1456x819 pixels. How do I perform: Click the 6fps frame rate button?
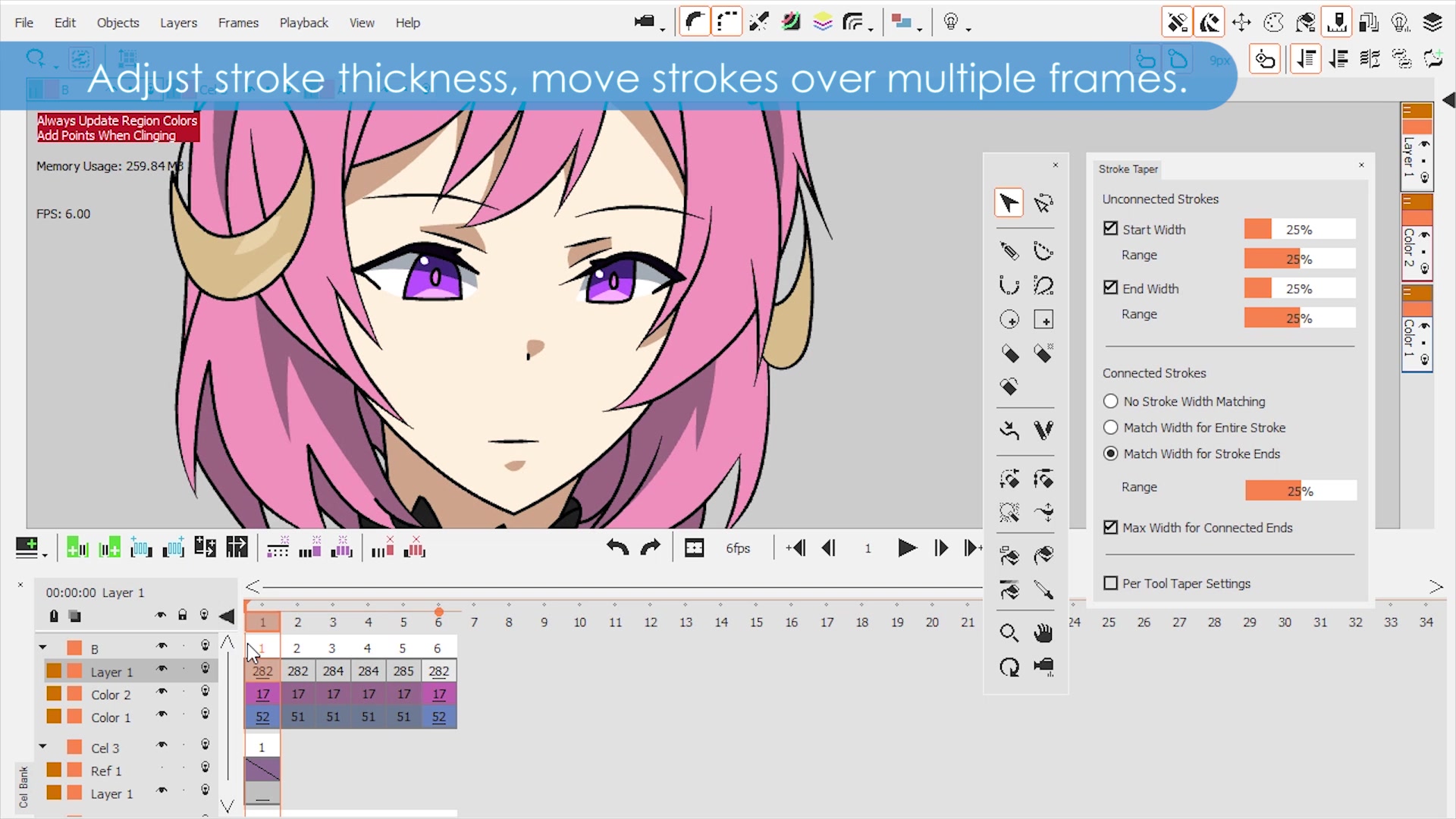(x=738, y=548)
